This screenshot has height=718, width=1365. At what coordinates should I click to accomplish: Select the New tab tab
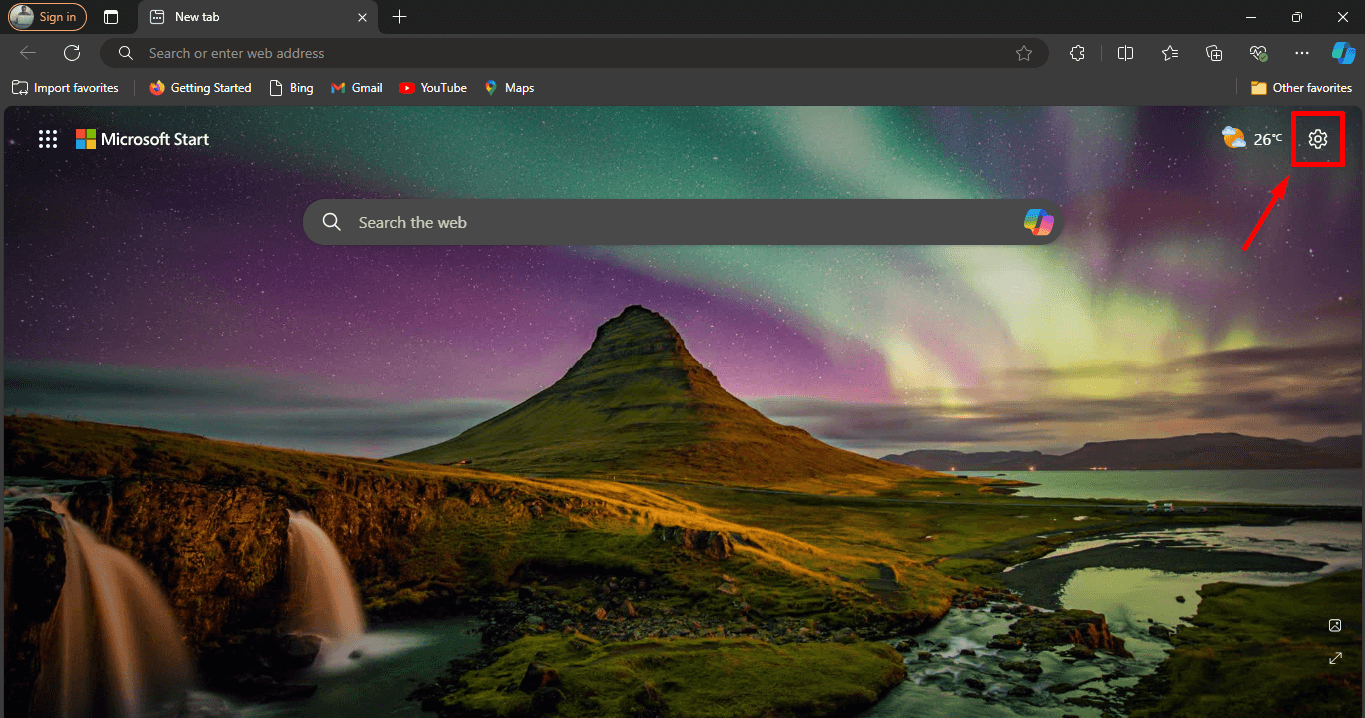coord(259,17)
